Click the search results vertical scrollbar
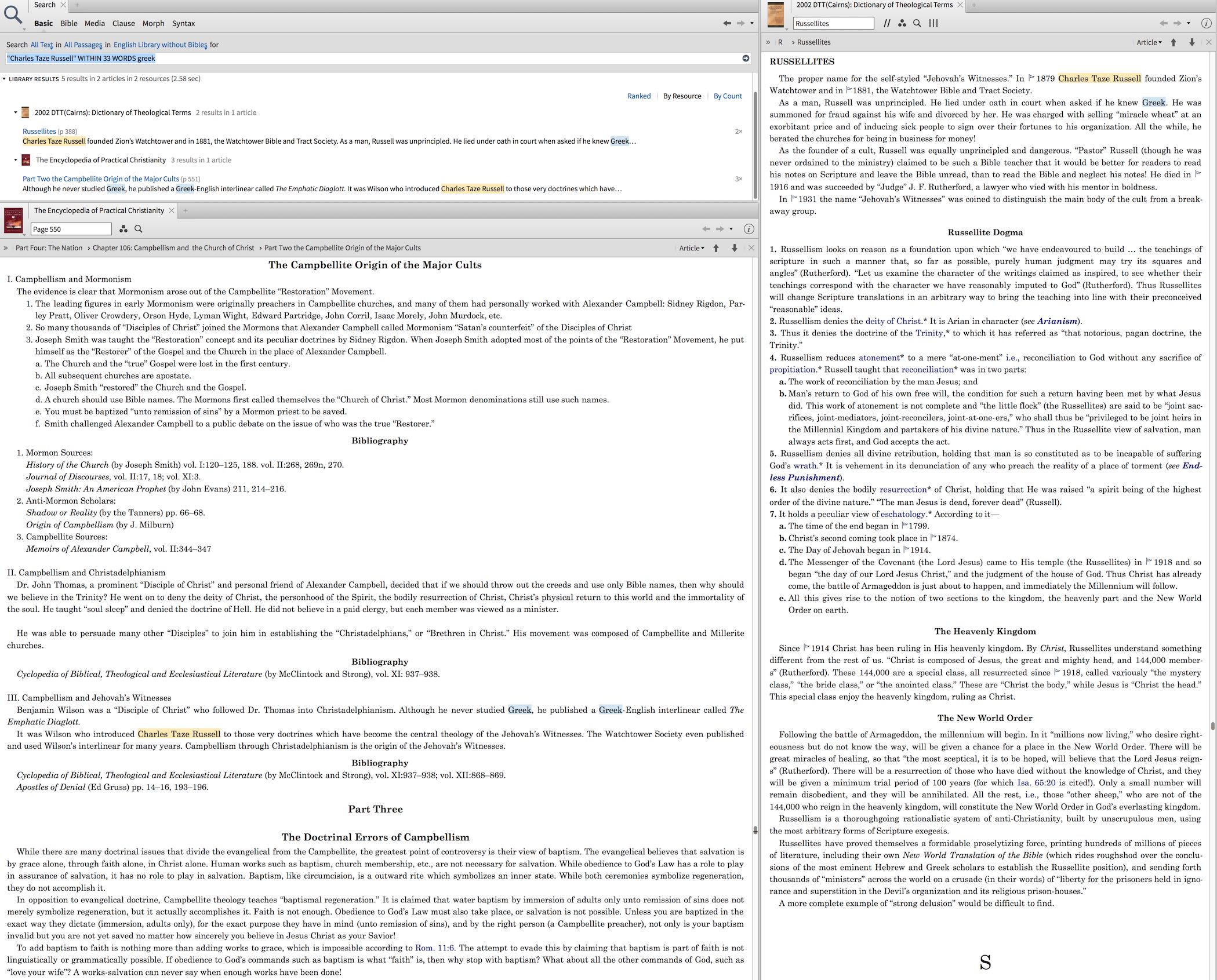1217x980 pixels. pyautogui.click(x=755, y=145)
